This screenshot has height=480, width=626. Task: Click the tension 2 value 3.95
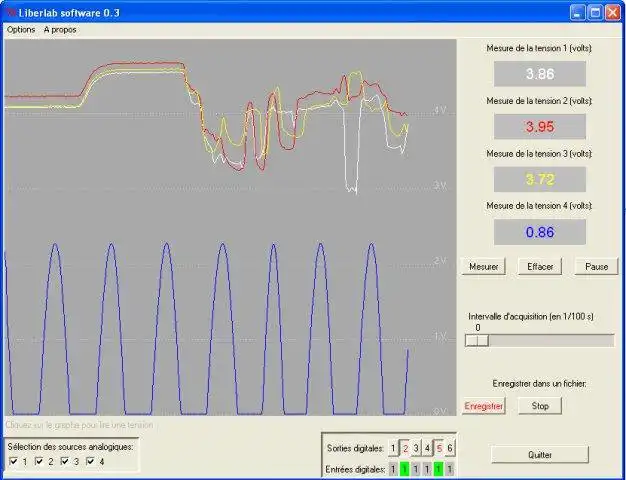[540, 127]
